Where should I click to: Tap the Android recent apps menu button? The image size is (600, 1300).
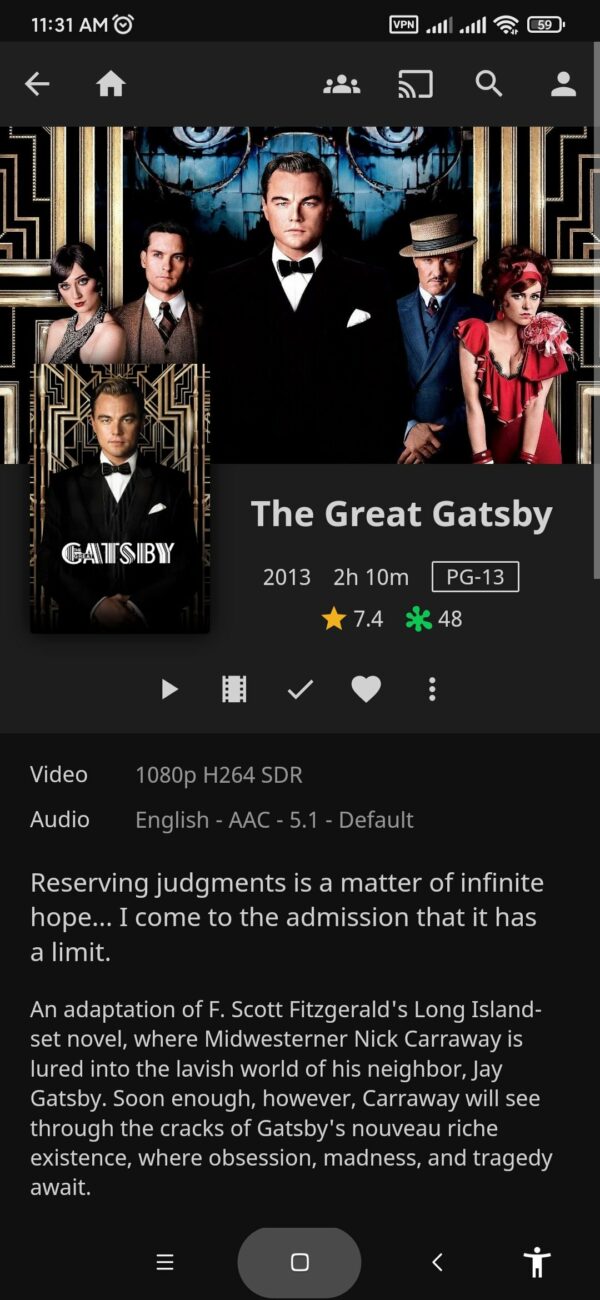point(165,1262)
